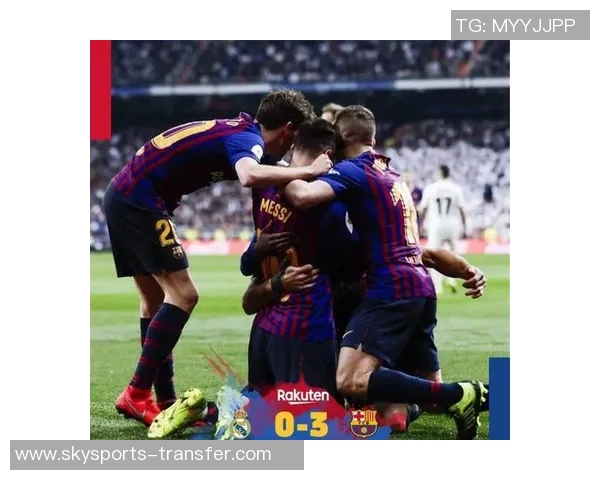Select the neon yellow boot on left
The height and width of the screenshot is (480, 600).
[179, 413]
